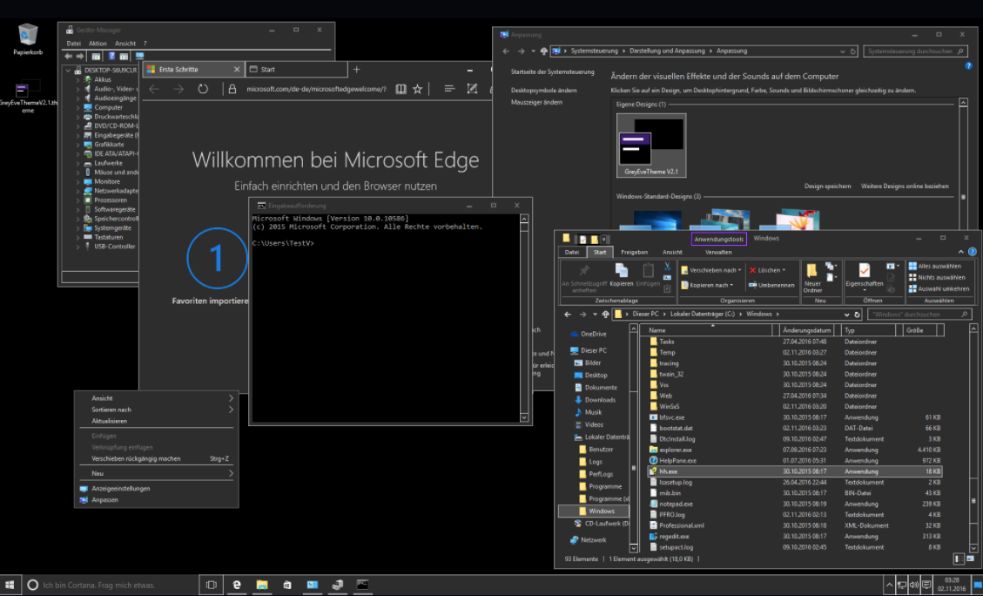Click the lock icon in Edge's address bar
983x596 pixels.
(x=232, y=87)
